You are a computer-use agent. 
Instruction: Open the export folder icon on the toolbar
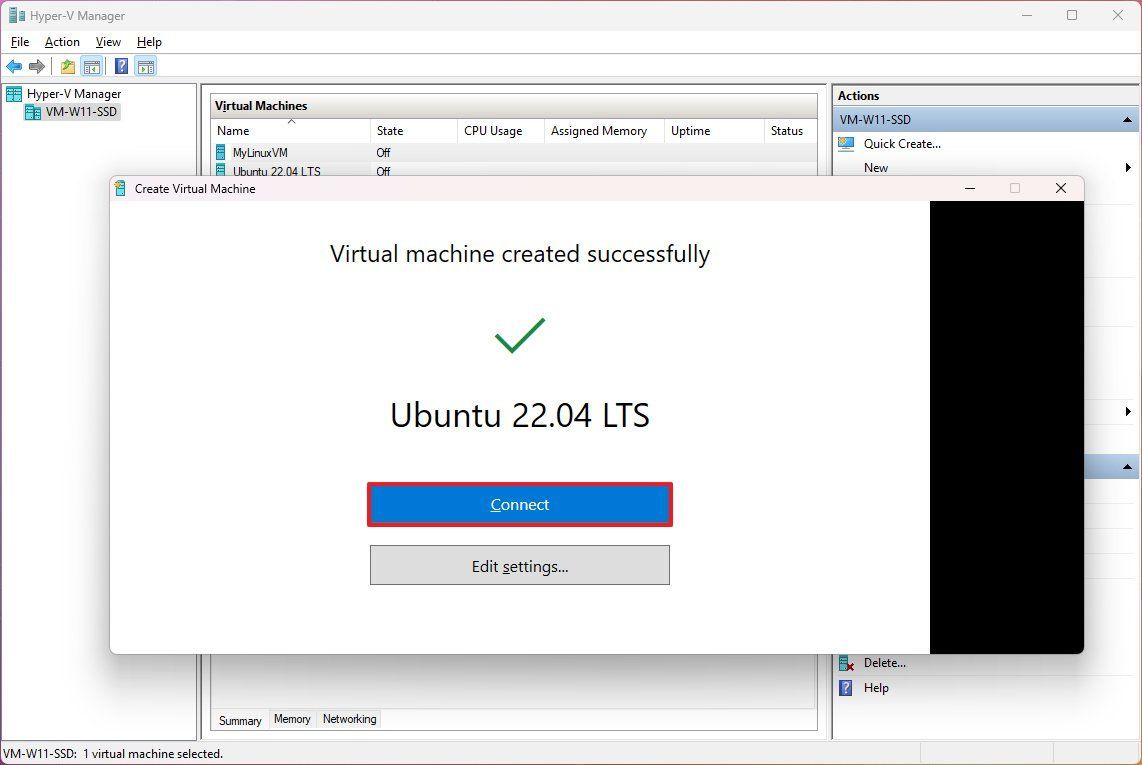66,66
